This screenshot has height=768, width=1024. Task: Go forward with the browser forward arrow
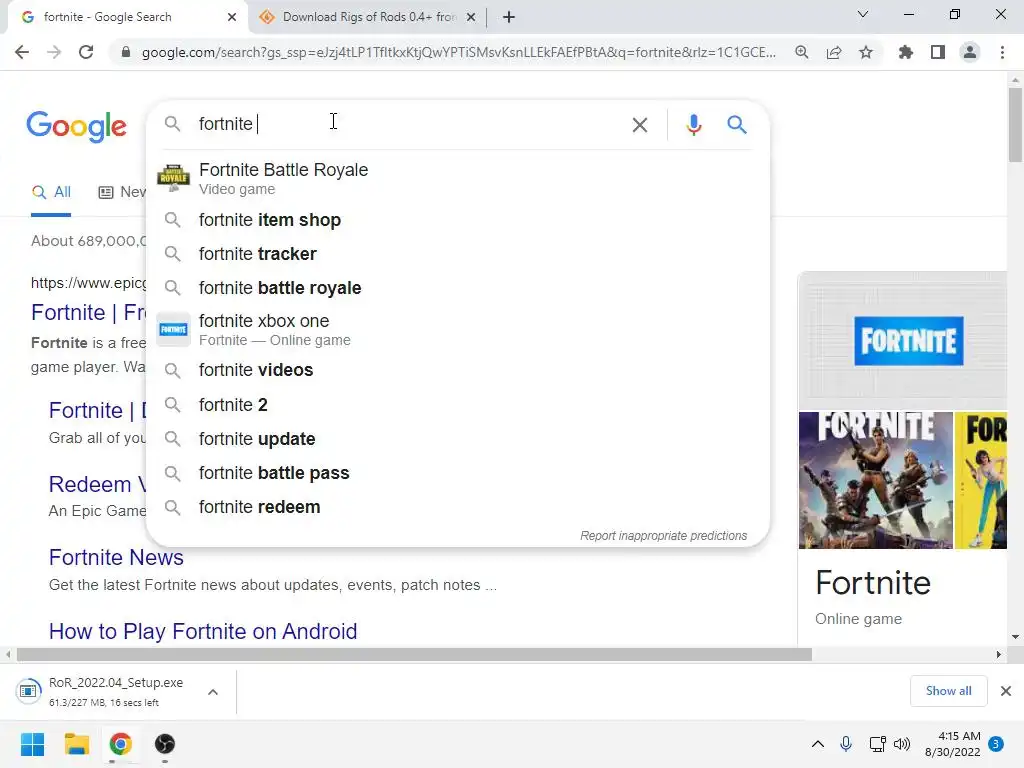tap(54, 52)
